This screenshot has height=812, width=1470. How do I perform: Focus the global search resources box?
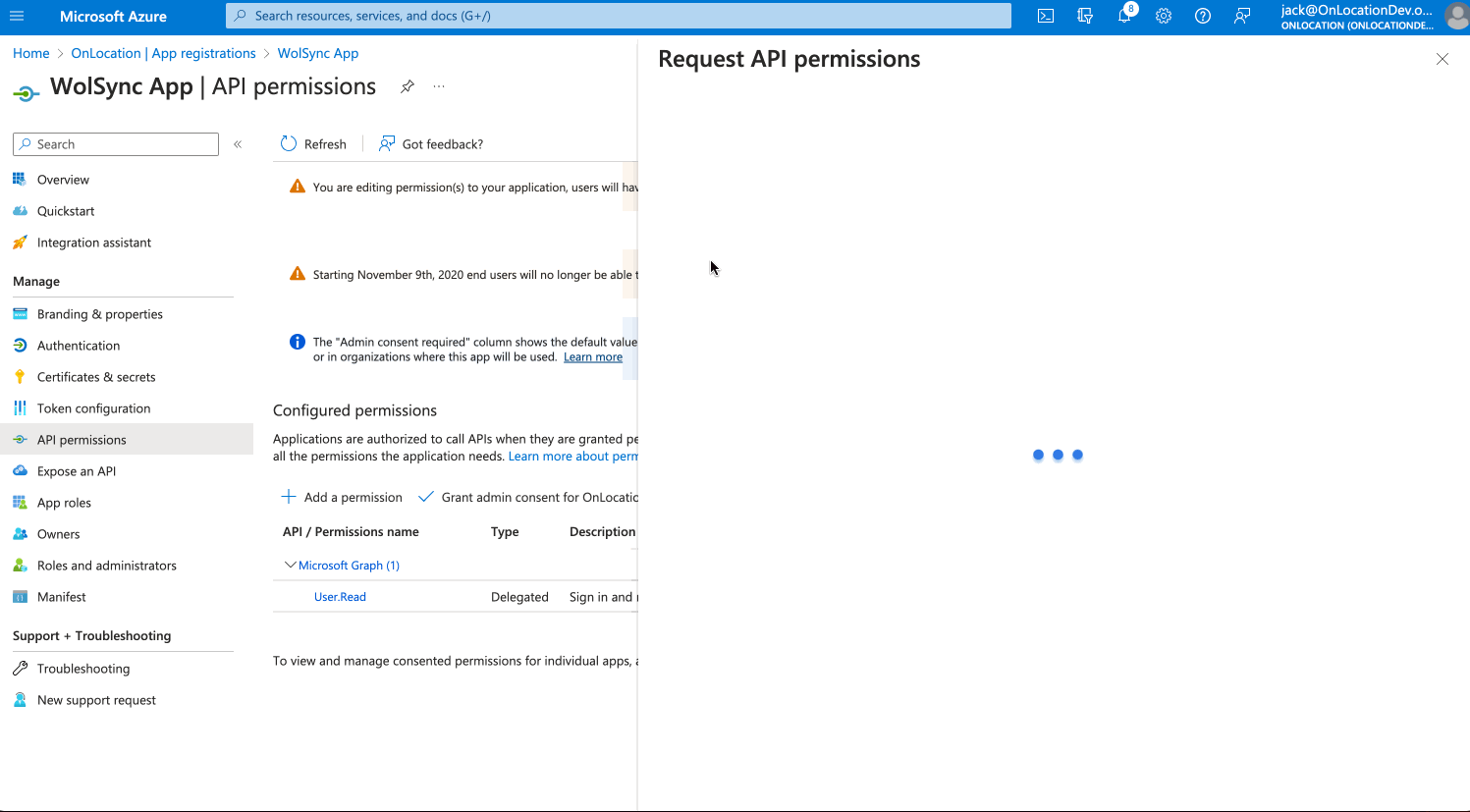coord(619,16)
